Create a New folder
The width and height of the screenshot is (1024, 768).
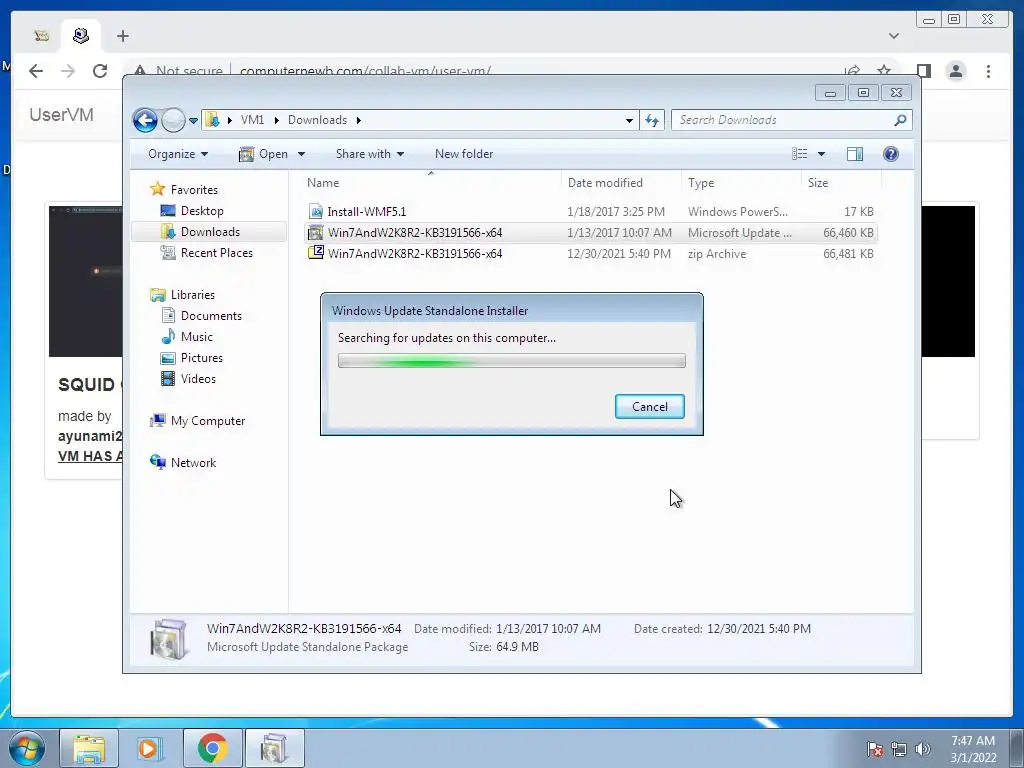click(x=464, y=154)
